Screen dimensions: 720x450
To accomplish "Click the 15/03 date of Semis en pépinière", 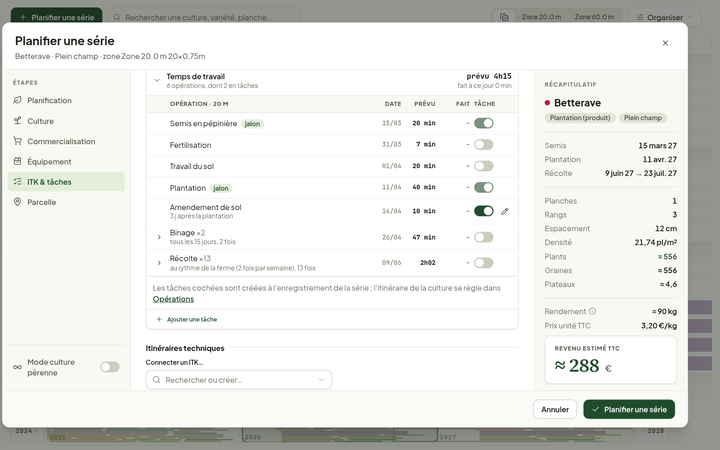I will tap(392, 123).
